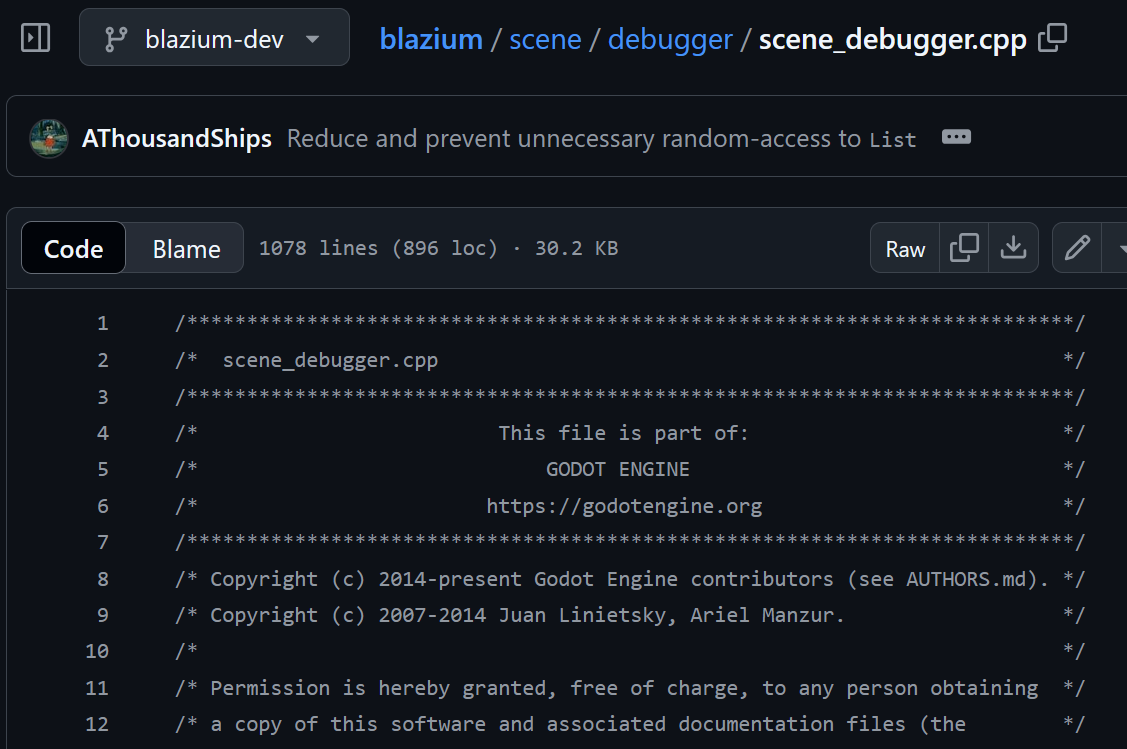Open more edit options dropdown arrow
Screen dimensions: 1127x749
[x=1118, y=248]
